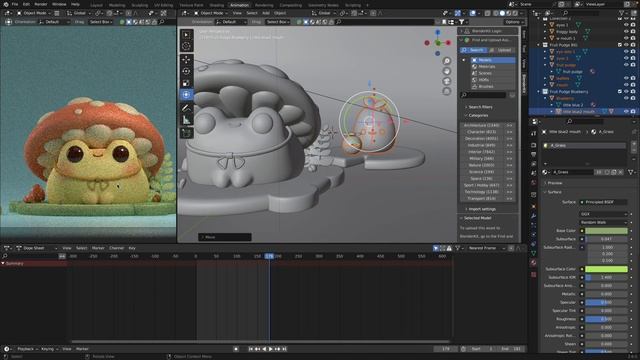Click the Play animation button

pos(271,349)
